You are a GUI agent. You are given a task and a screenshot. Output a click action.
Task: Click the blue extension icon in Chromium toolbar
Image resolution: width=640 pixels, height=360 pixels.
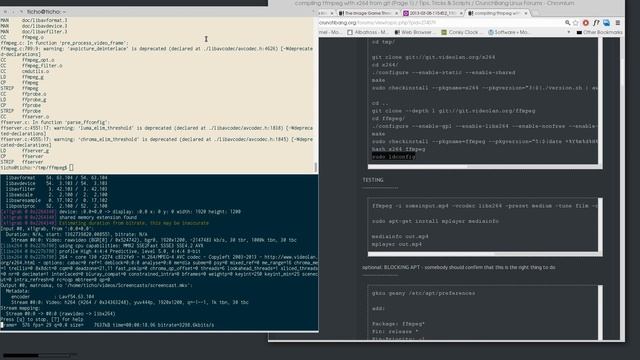click(607, 23)
